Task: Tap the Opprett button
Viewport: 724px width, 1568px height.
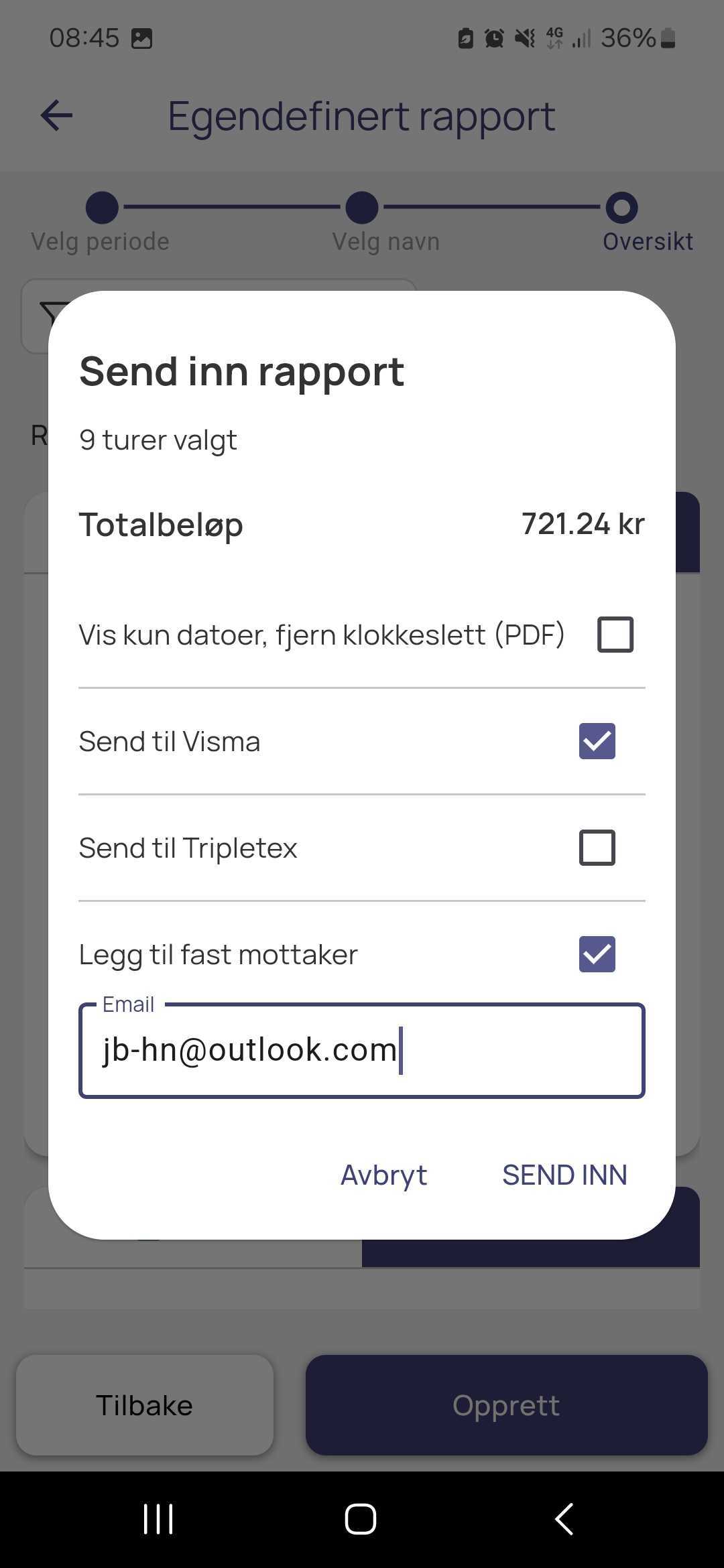Action: [507, 1405]
